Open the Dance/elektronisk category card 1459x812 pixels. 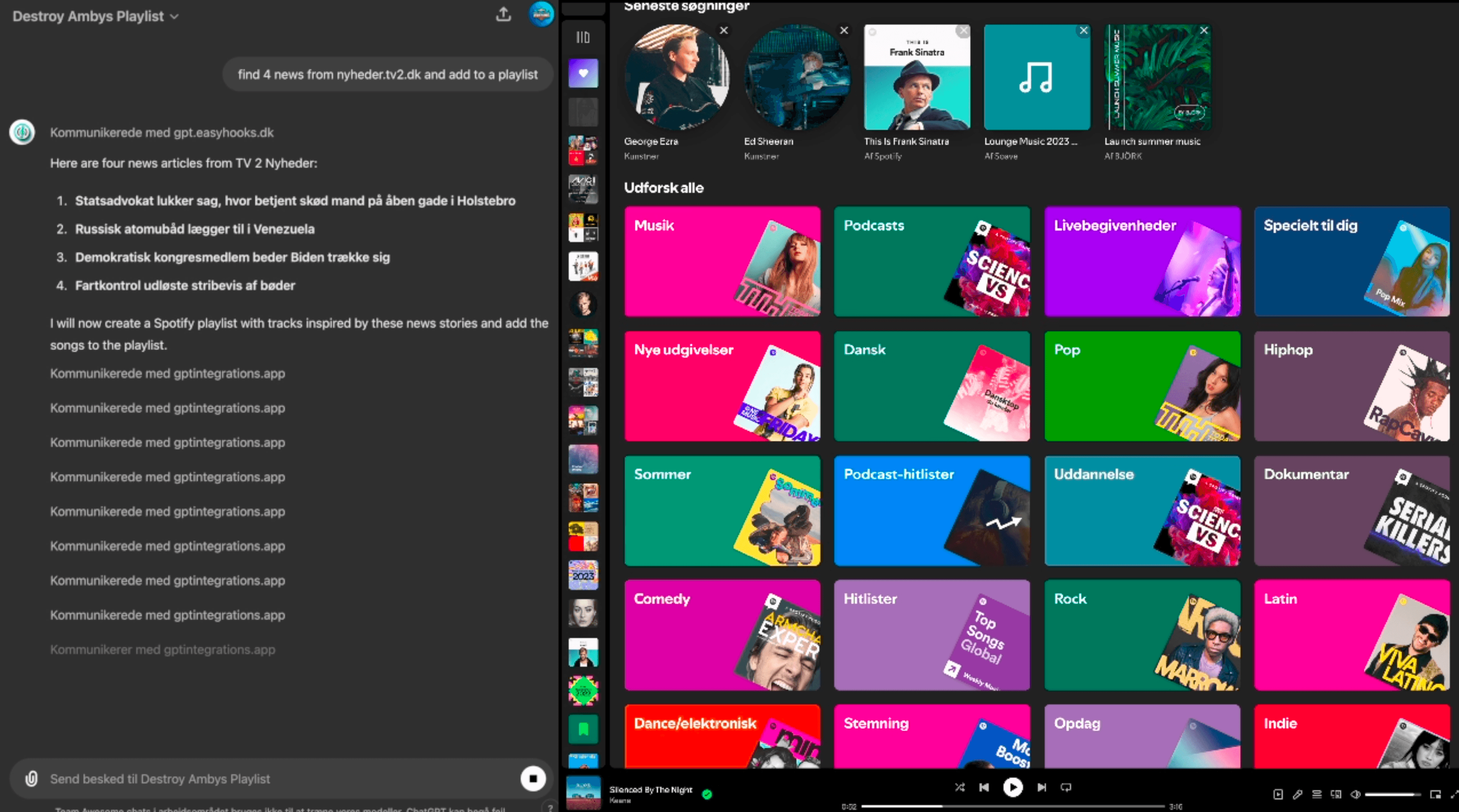(x=722, y=736)
